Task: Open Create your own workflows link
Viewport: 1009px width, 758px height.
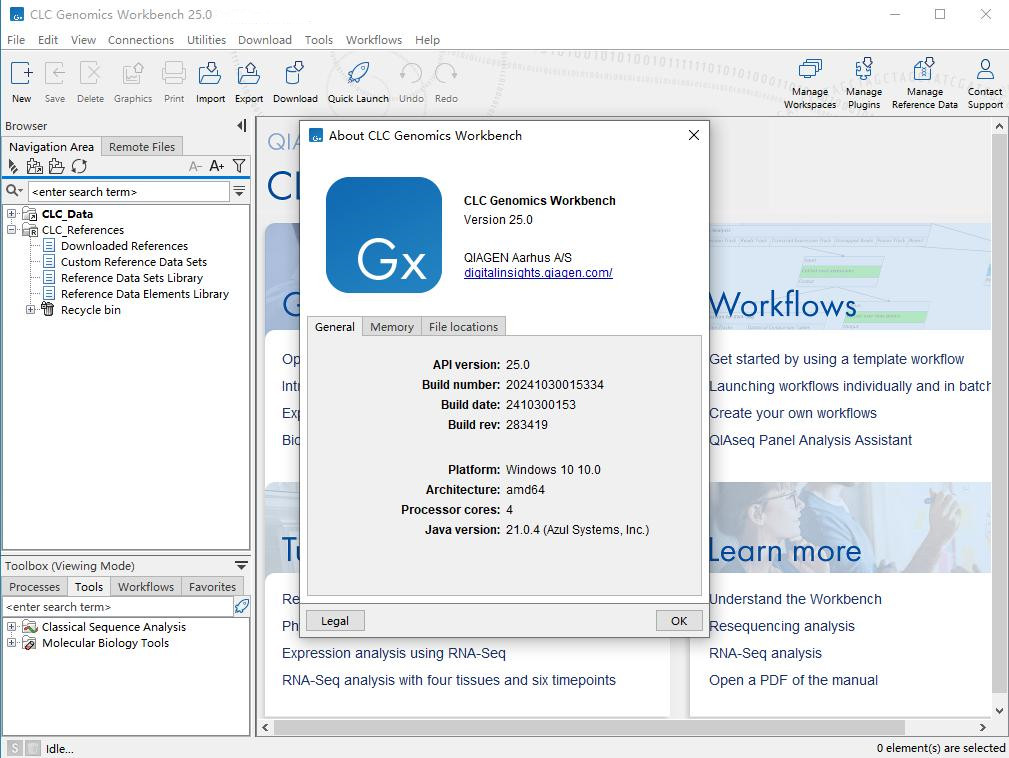Action: 793,413
